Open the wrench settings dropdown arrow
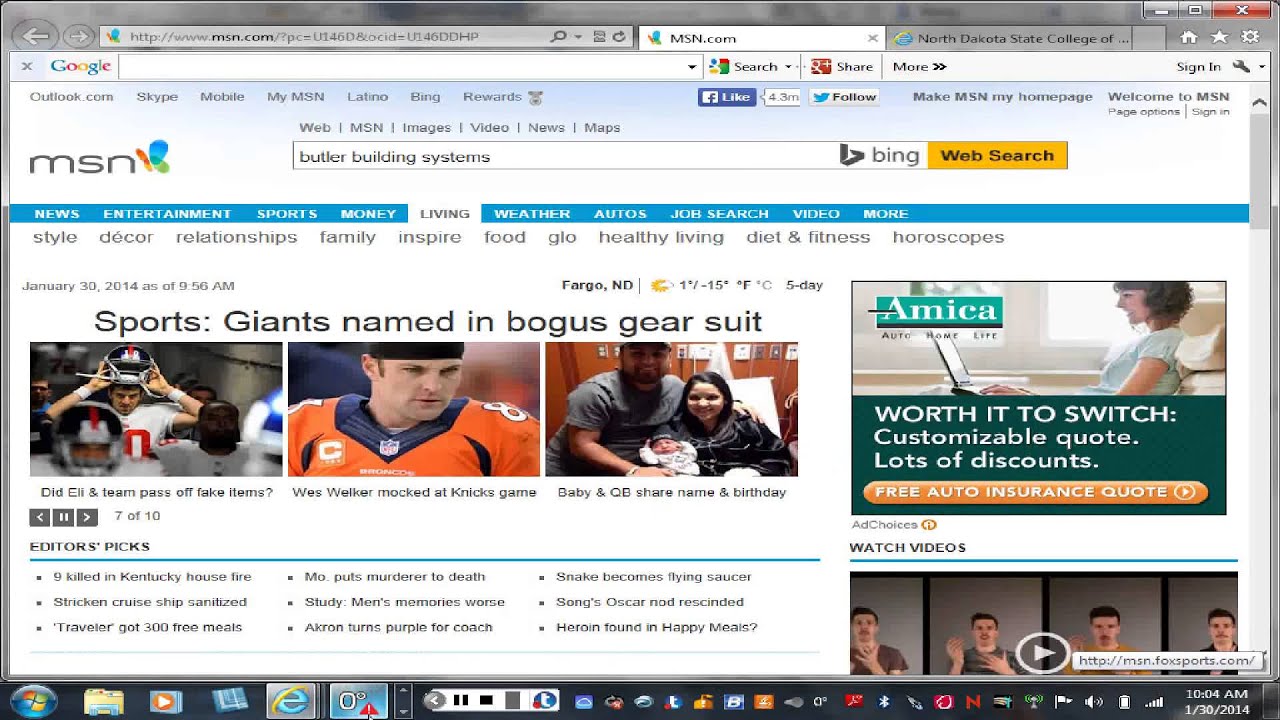The width and height of the screenshot is (1280, 720). pos(1261,67)
